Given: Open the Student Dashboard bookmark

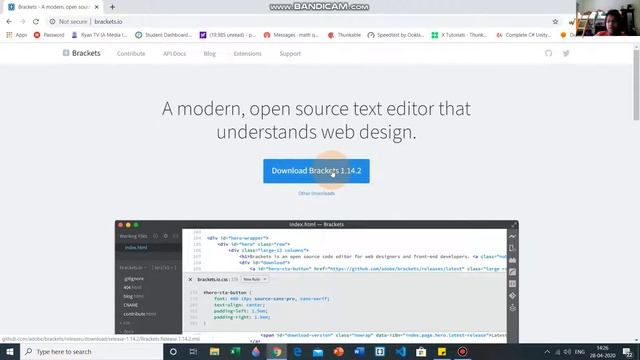Looking at the screenshot, I should (163, 35).
